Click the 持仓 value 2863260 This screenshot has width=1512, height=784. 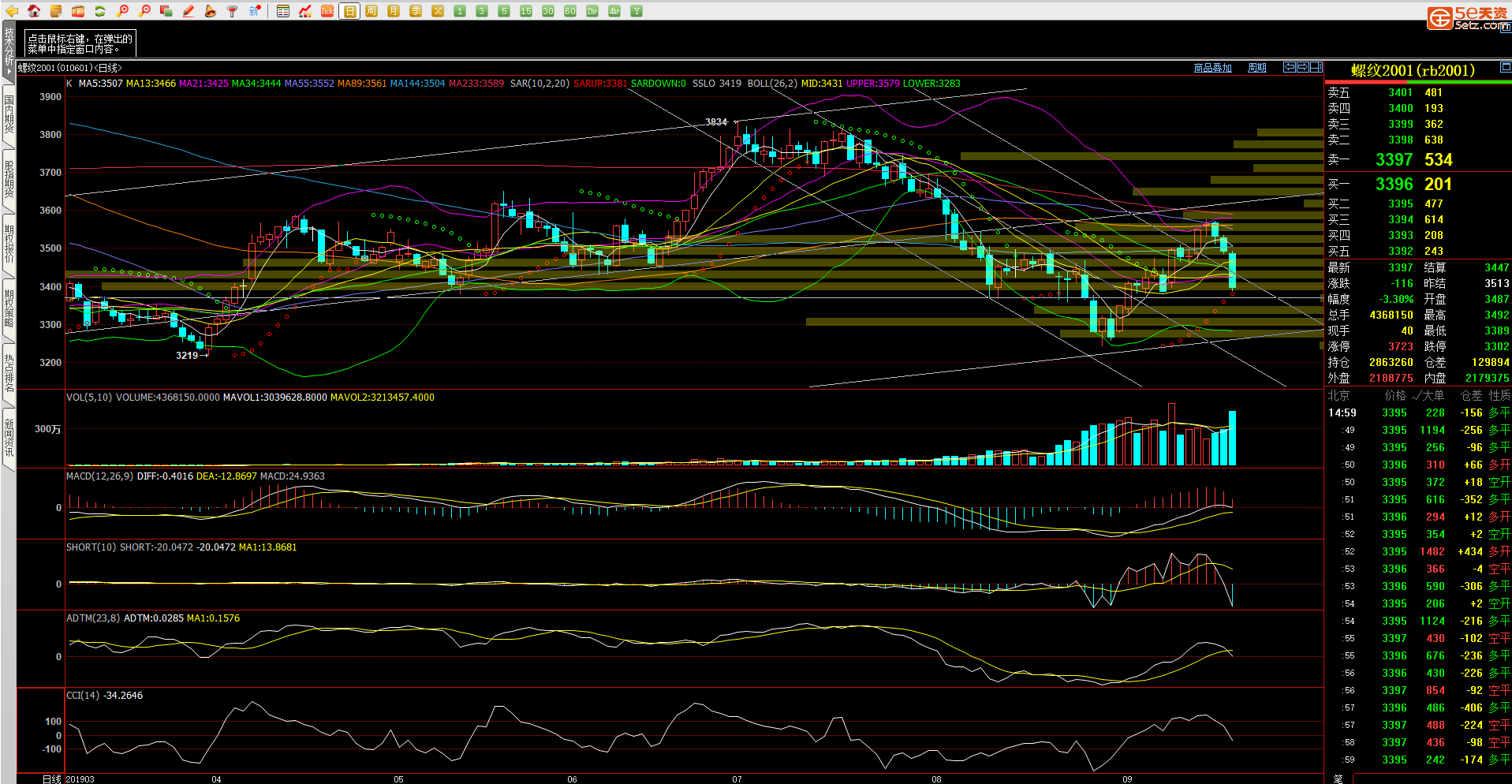click(1391, 362)
